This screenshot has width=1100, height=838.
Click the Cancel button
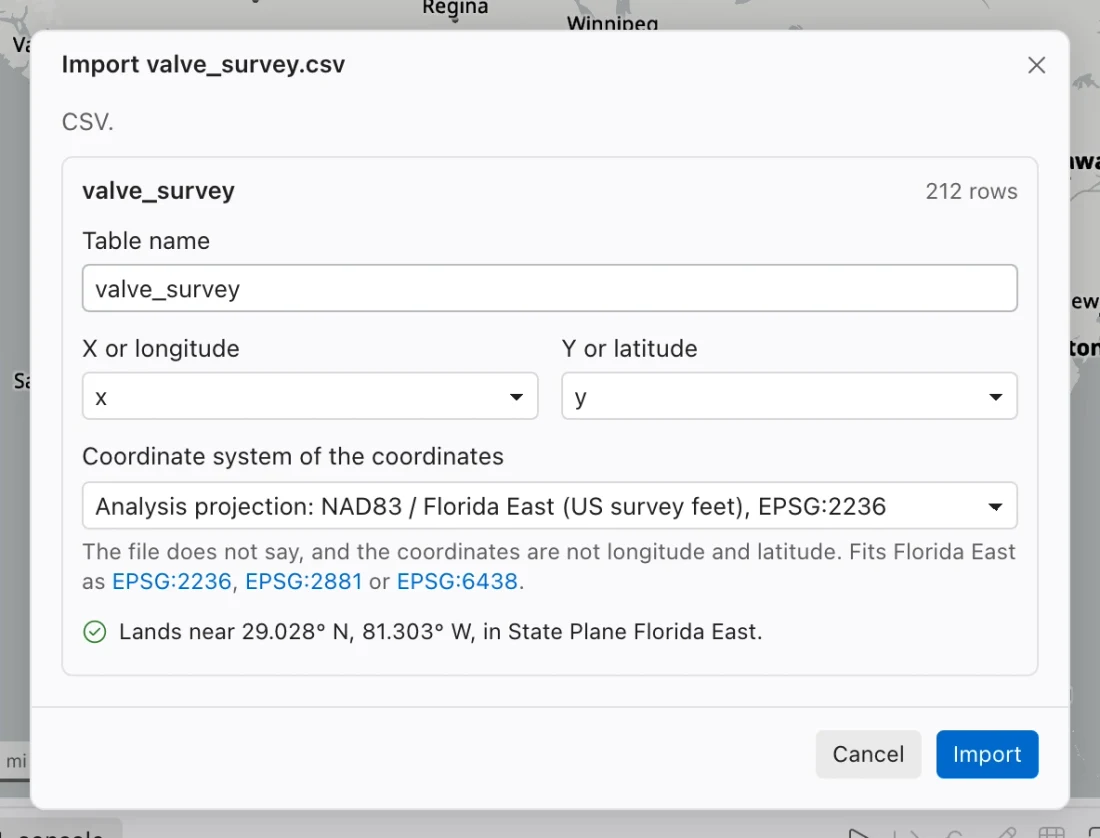(x=868, y=754)
